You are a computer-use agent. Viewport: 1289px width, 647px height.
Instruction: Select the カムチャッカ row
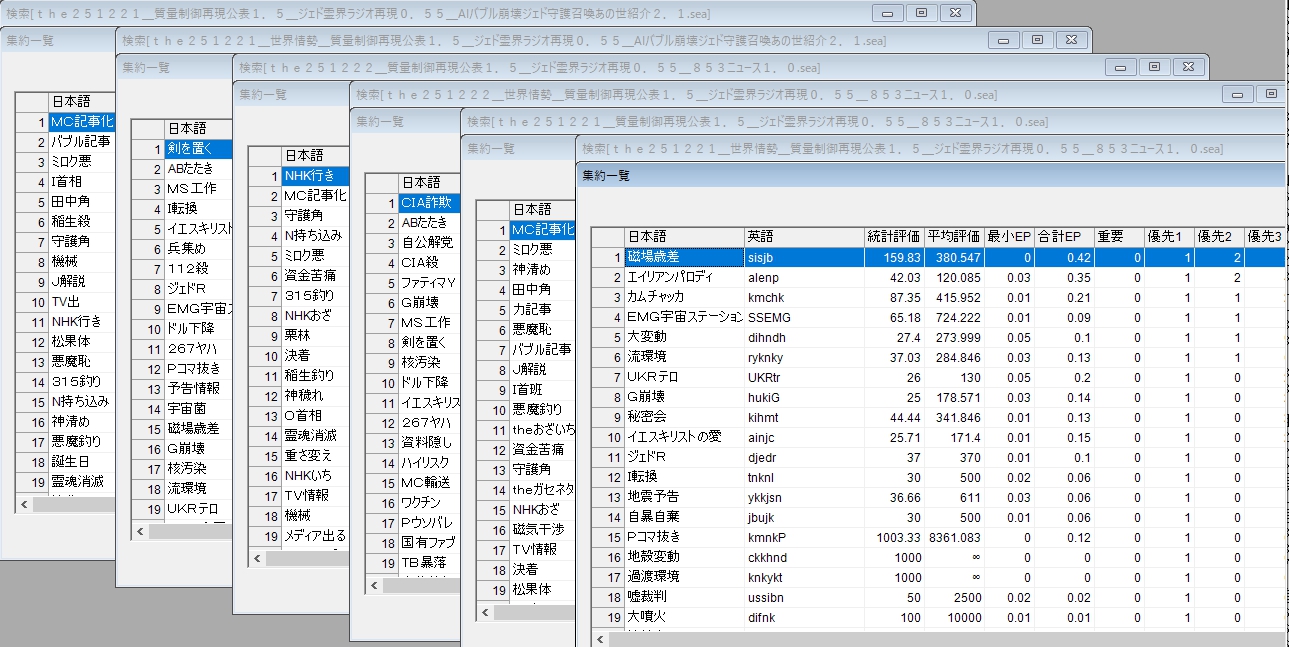(684, 297)
